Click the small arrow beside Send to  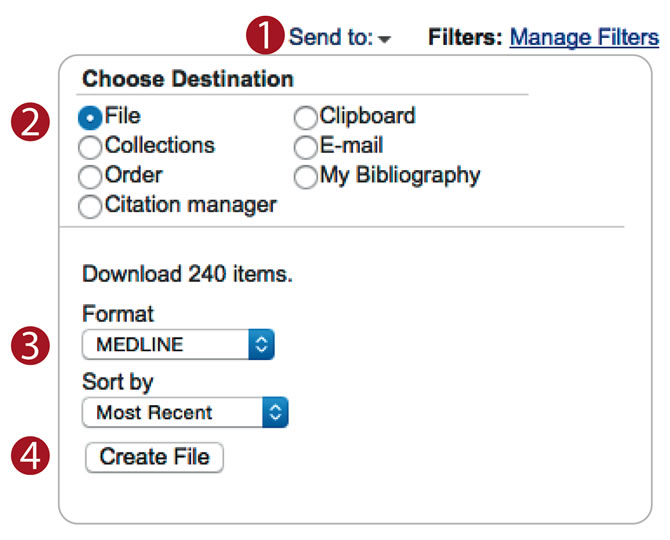(386, 39)
